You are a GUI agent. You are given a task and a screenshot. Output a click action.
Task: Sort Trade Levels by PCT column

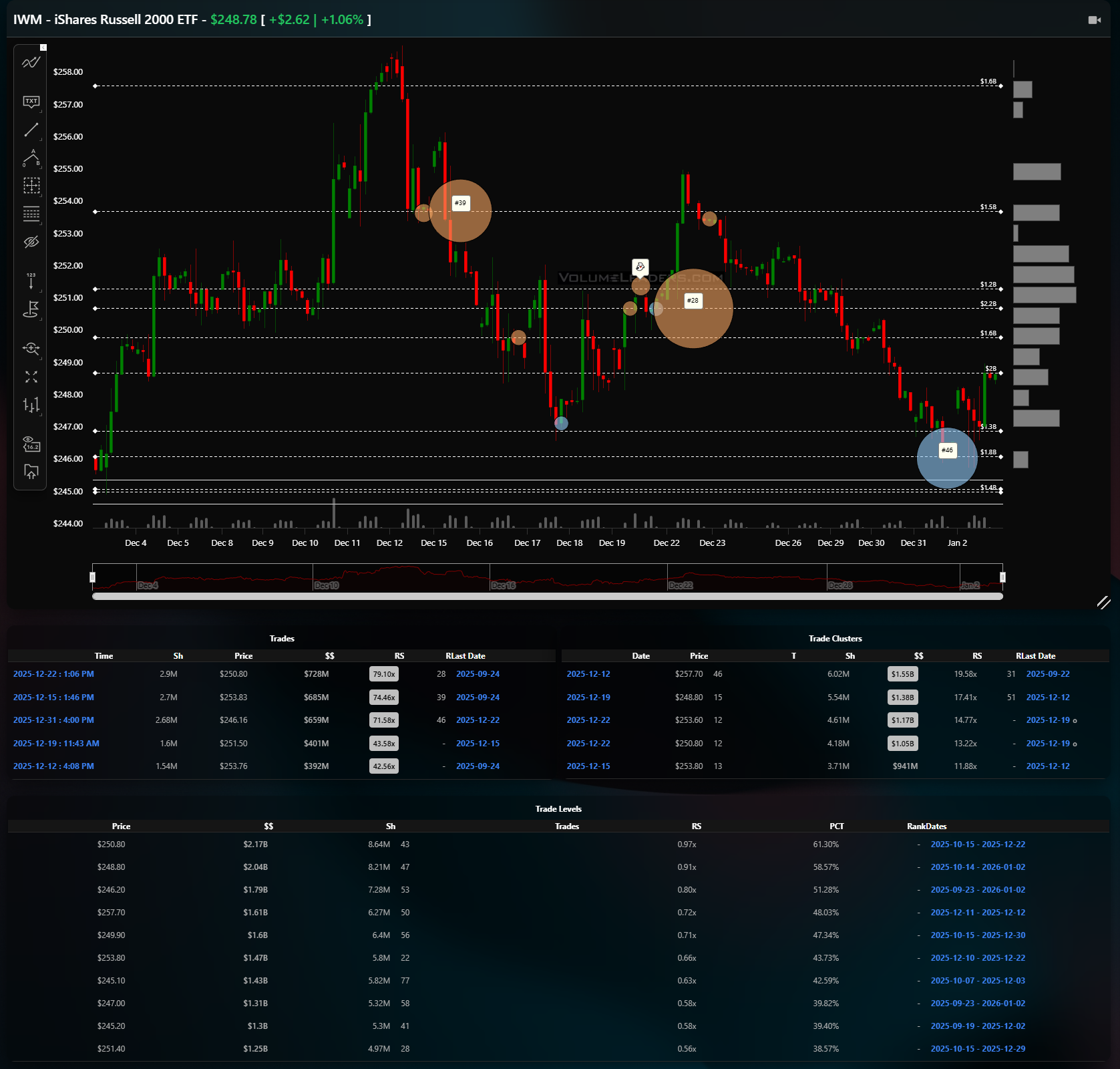tap(837, 826)
